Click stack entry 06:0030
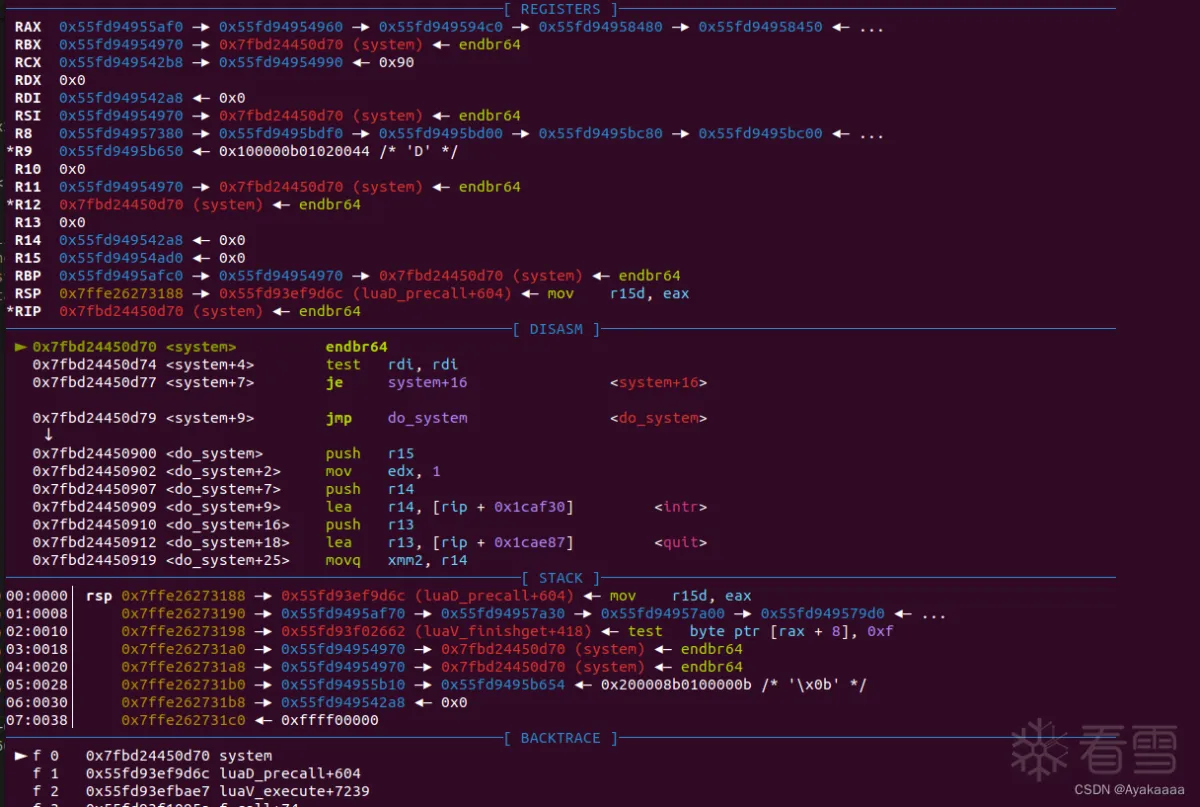This screenshot has width=1200, height=807. pos(38,702)
